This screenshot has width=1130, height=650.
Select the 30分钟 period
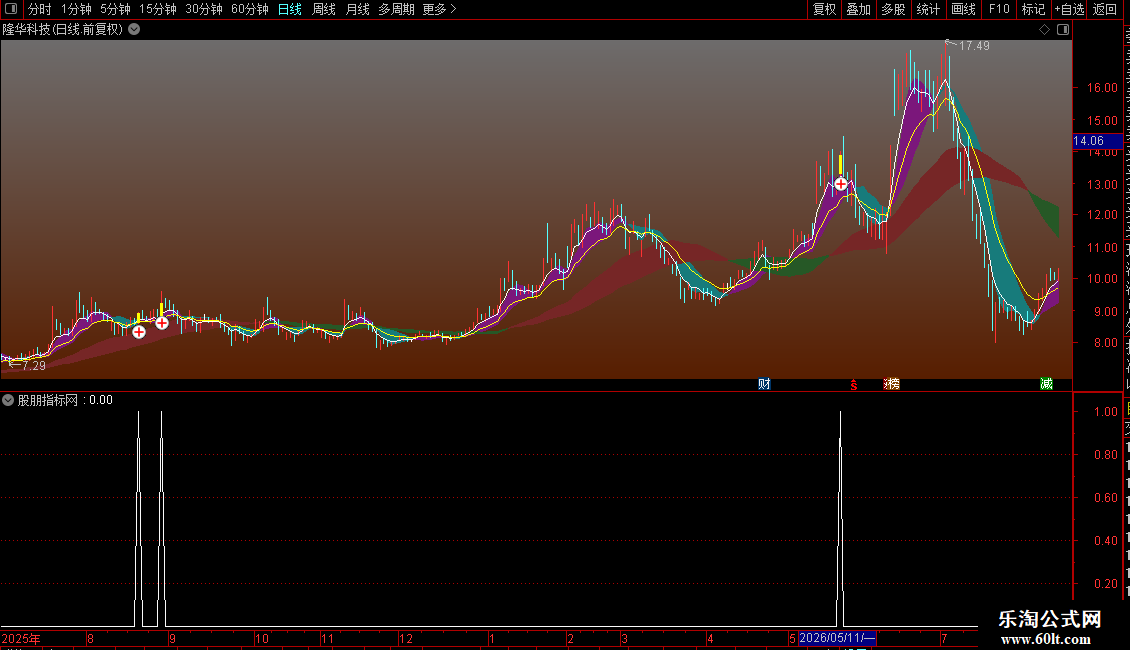click(x=204, y=9)
